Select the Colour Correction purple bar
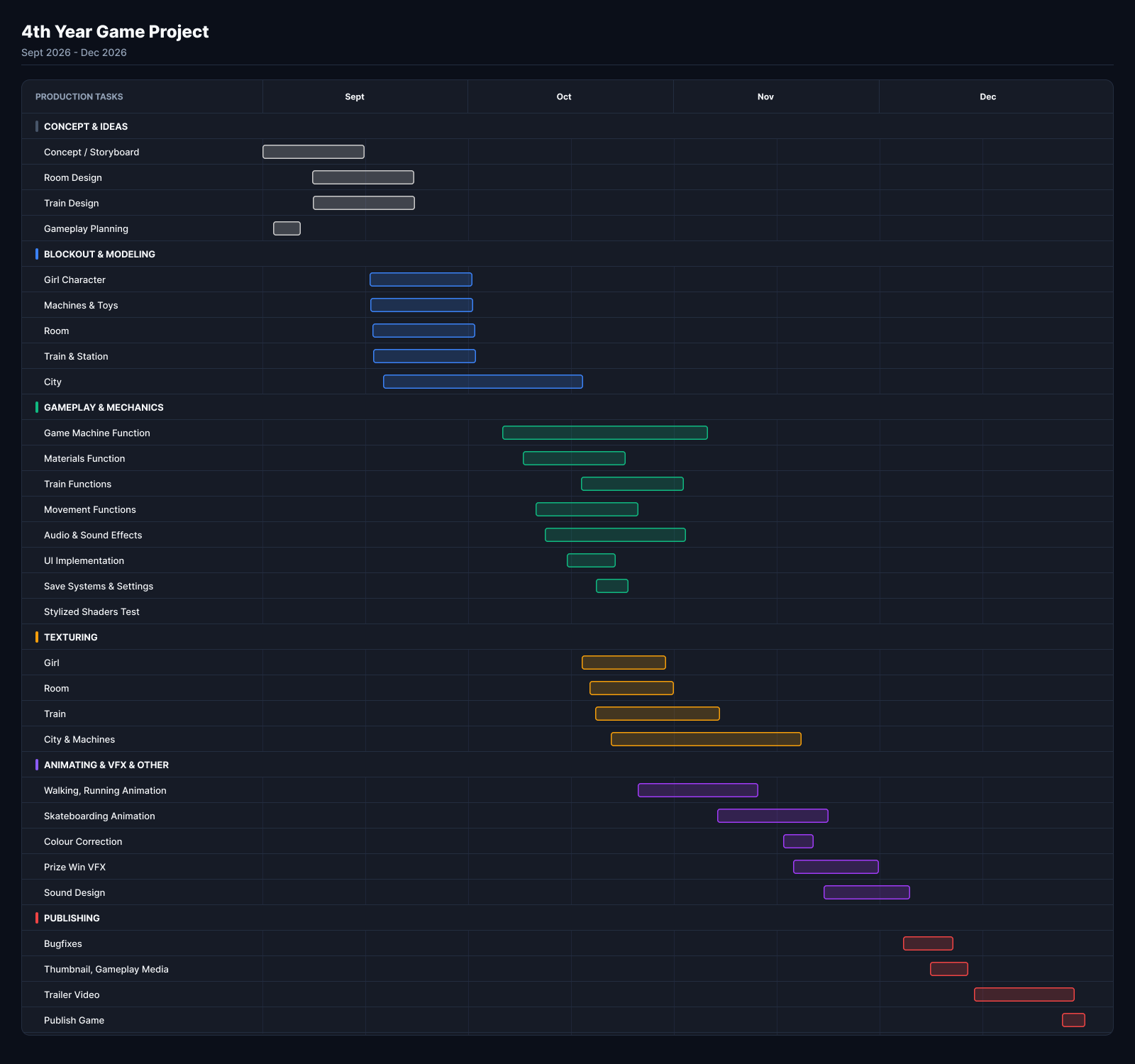1135x1064 pixels. point(798,841)
